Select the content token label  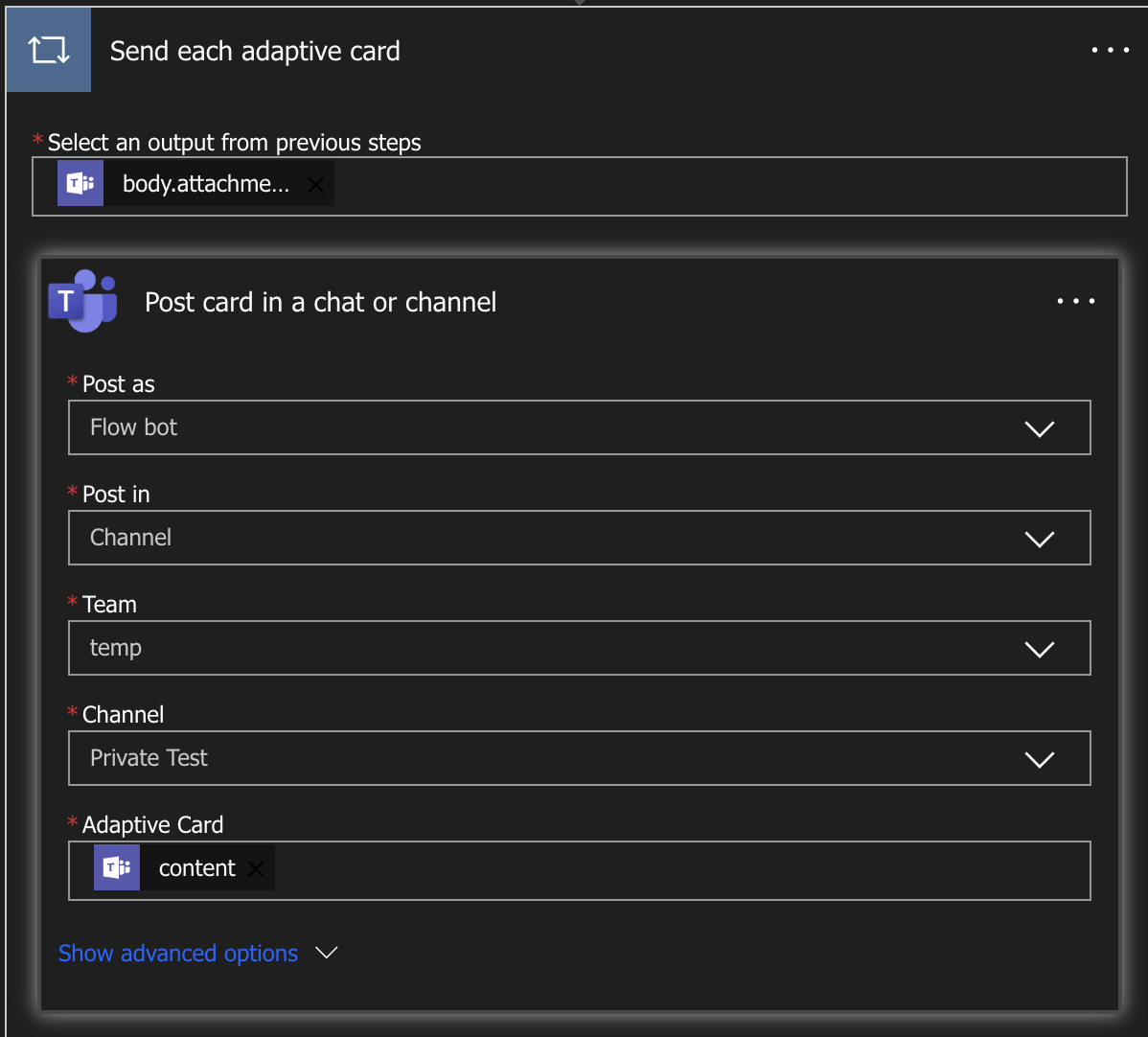pos(196,868)
